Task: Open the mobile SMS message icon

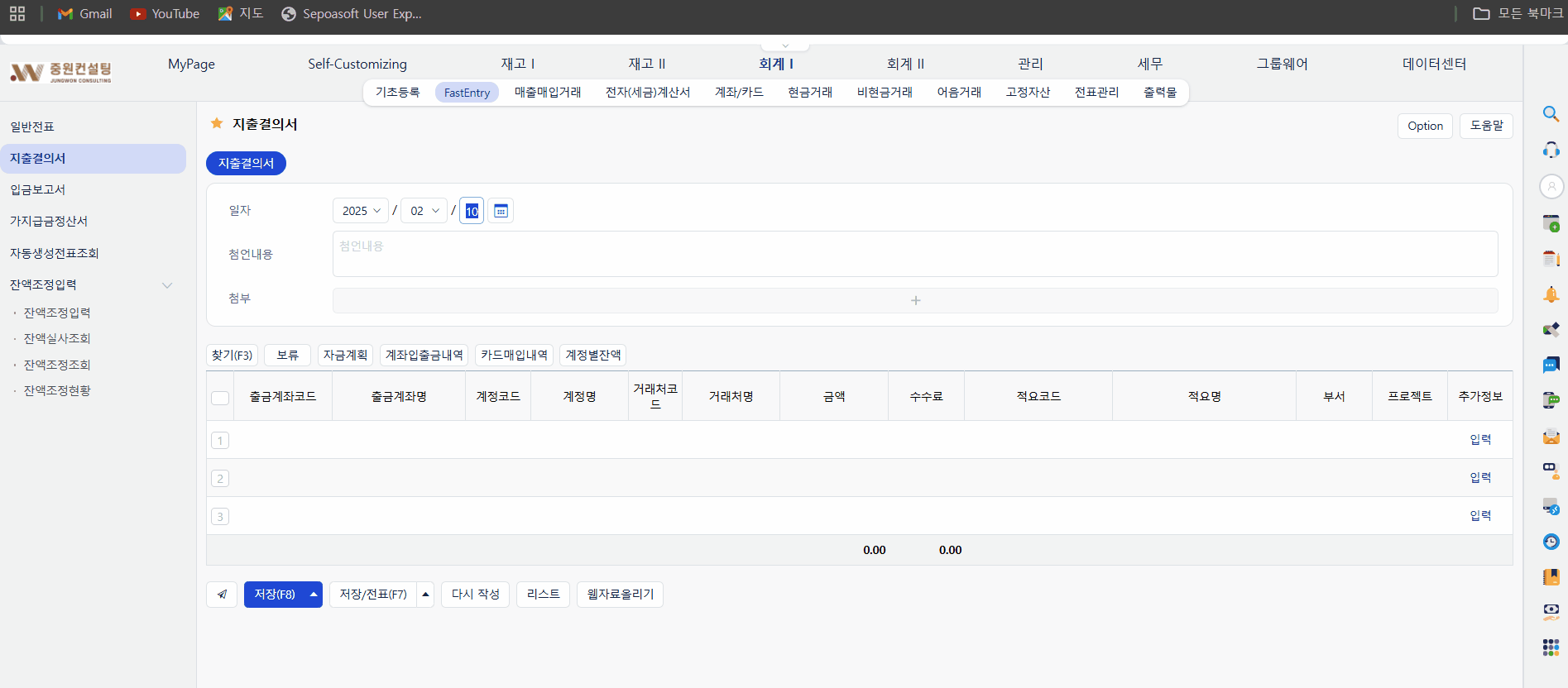Action: 1551,400
